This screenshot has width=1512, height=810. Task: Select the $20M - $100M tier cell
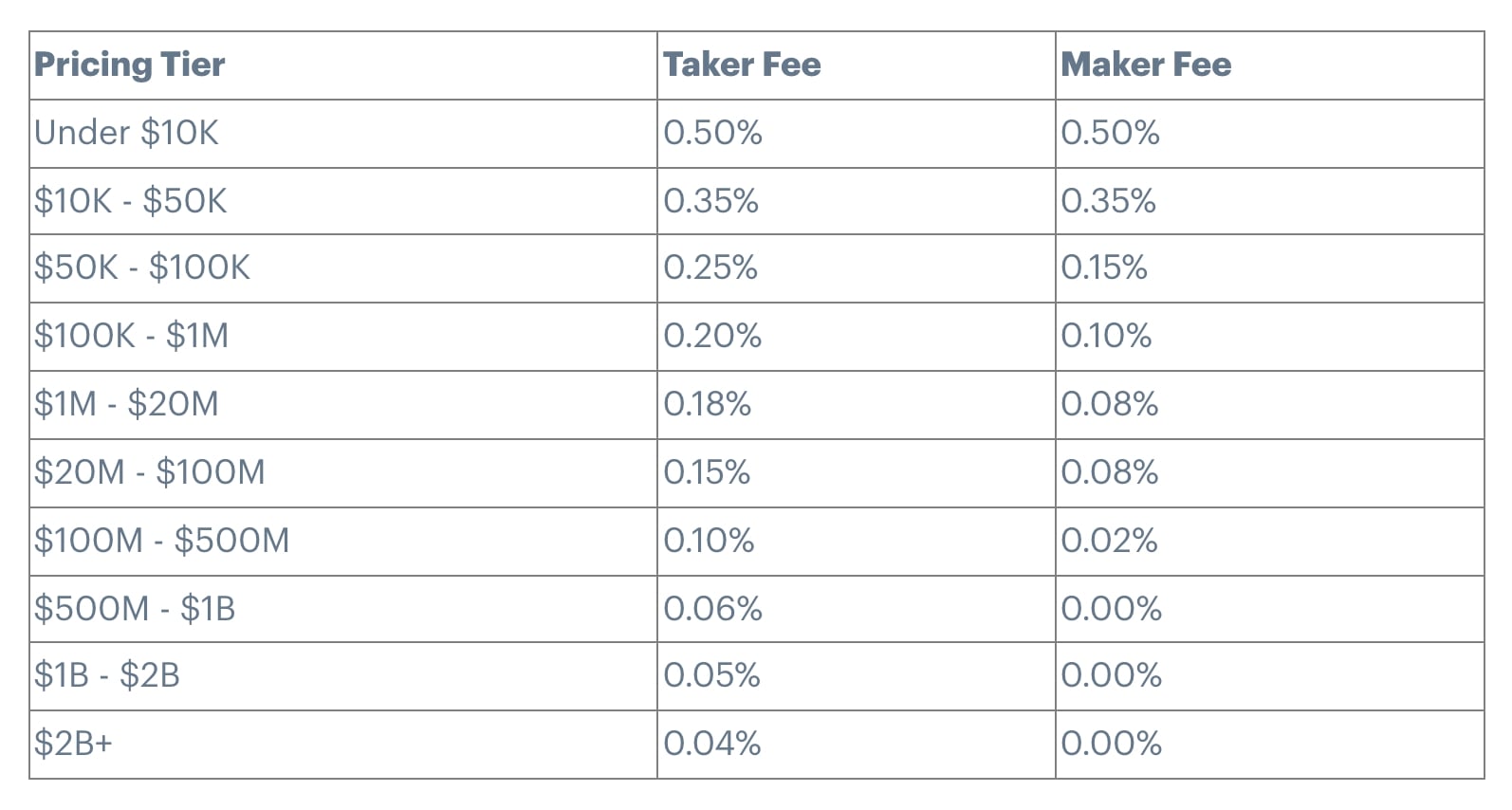(150, 472)
